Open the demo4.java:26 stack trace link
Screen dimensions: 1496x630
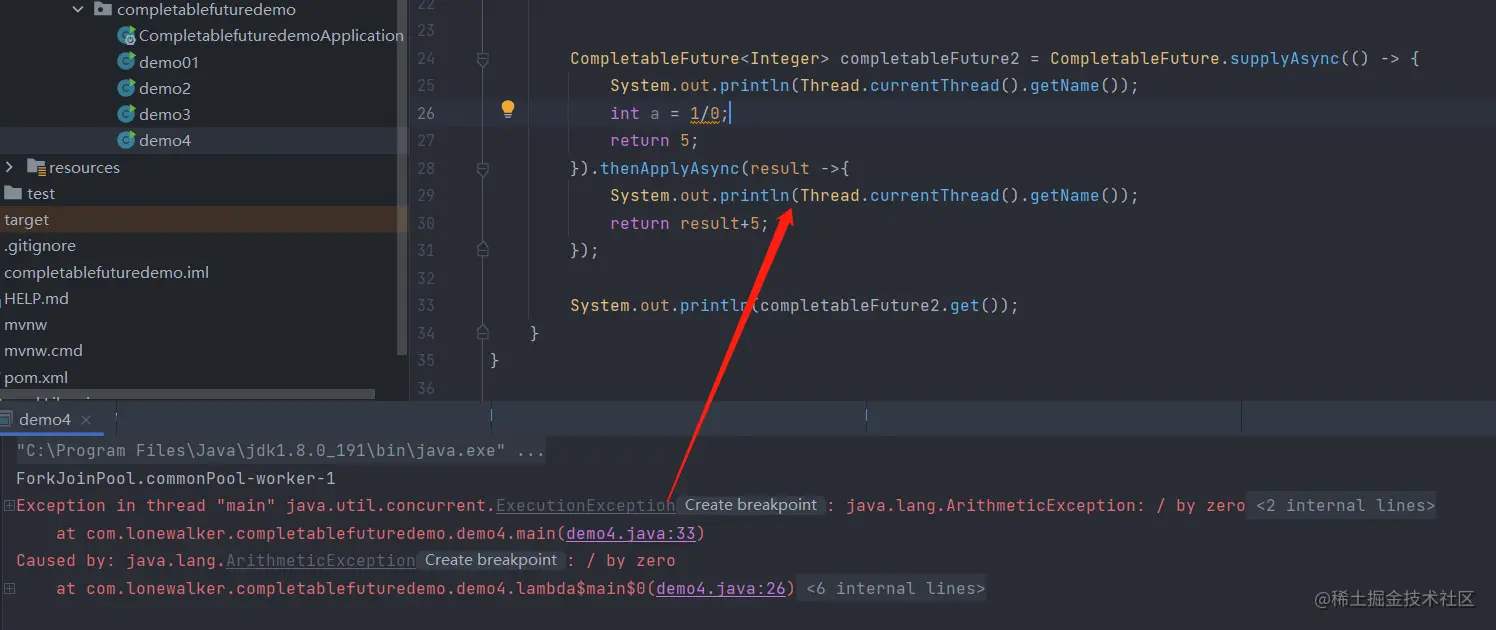click(720, 588)
